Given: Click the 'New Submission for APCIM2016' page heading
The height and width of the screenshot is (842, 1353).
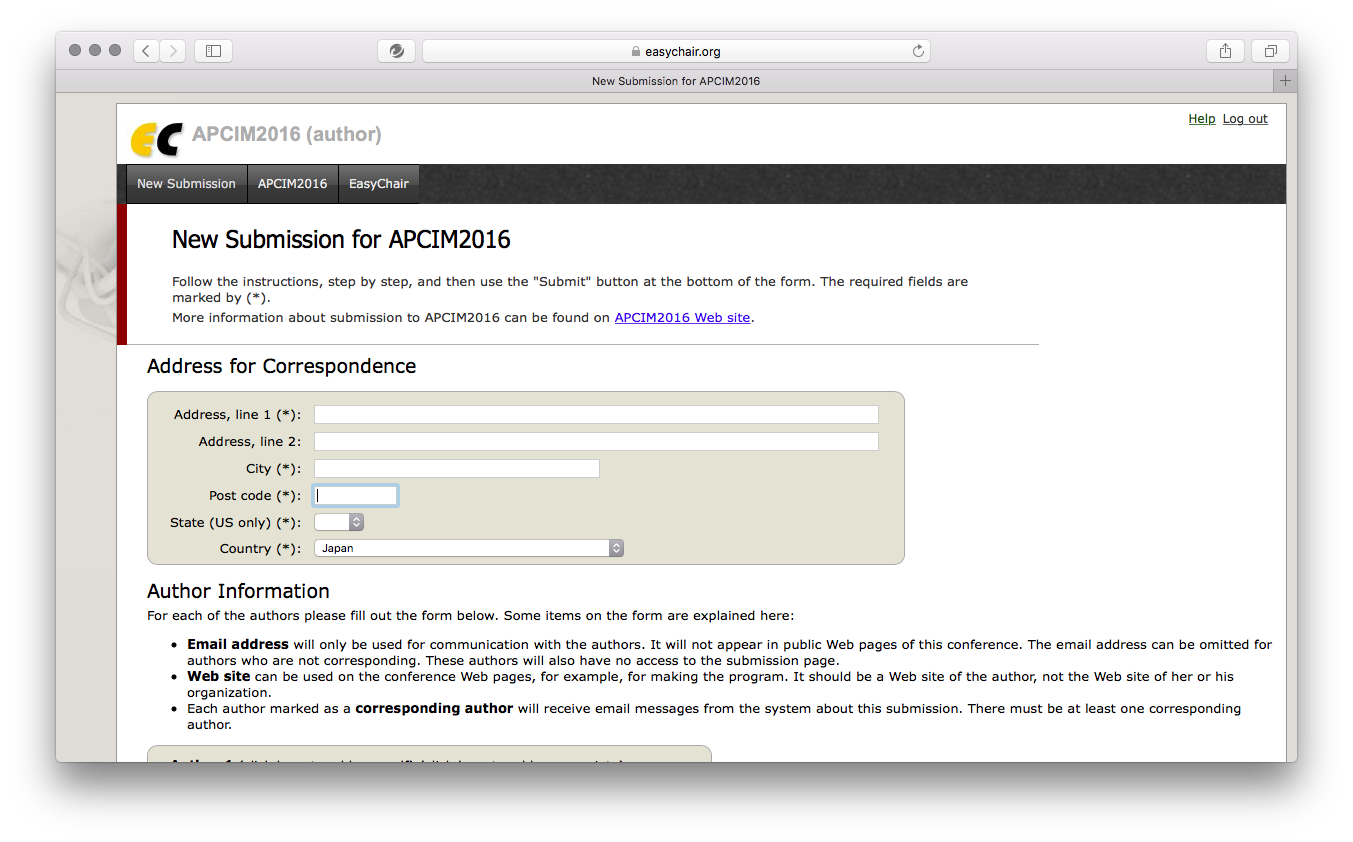Looking at the screenshot, I should click(341, 240).
